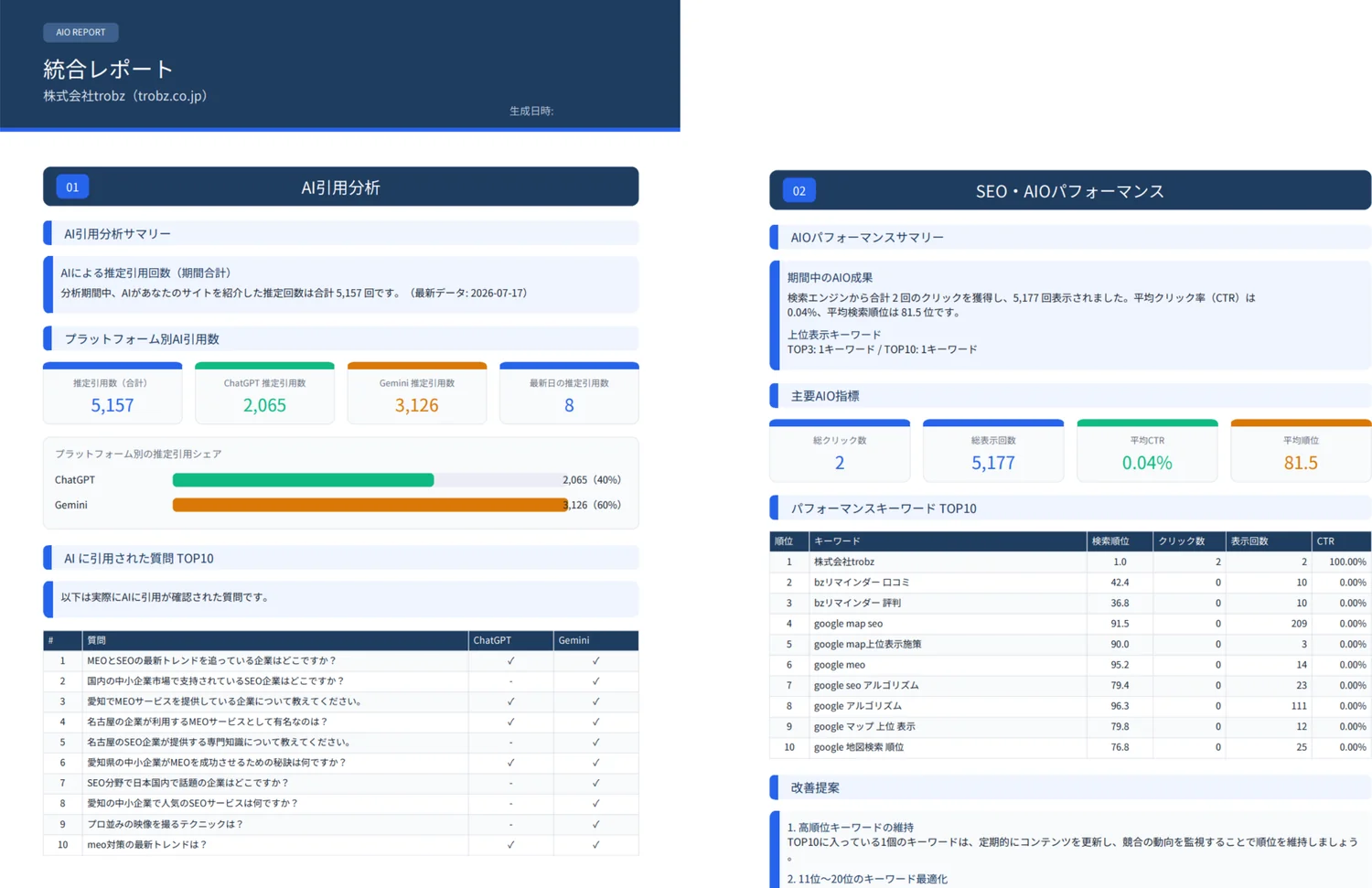Select question 国内の中小企業市場で支持されているSEO企業はどこですか？
Viewport: 1372px width, 888px height.
tap(216, 681)
